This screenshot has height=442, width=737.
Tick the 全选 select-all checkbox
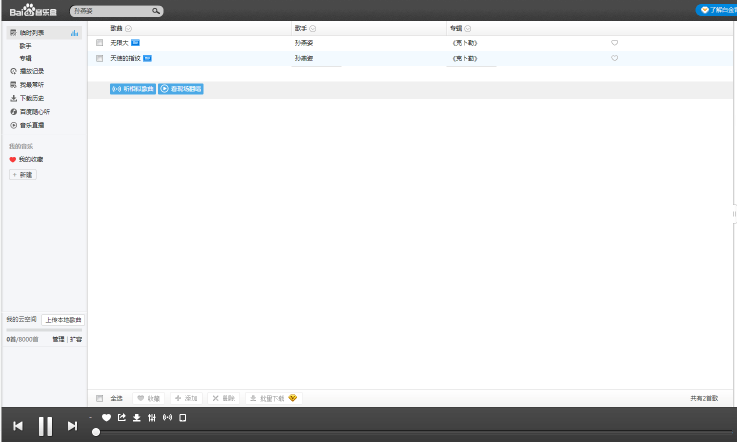(99, 398)
